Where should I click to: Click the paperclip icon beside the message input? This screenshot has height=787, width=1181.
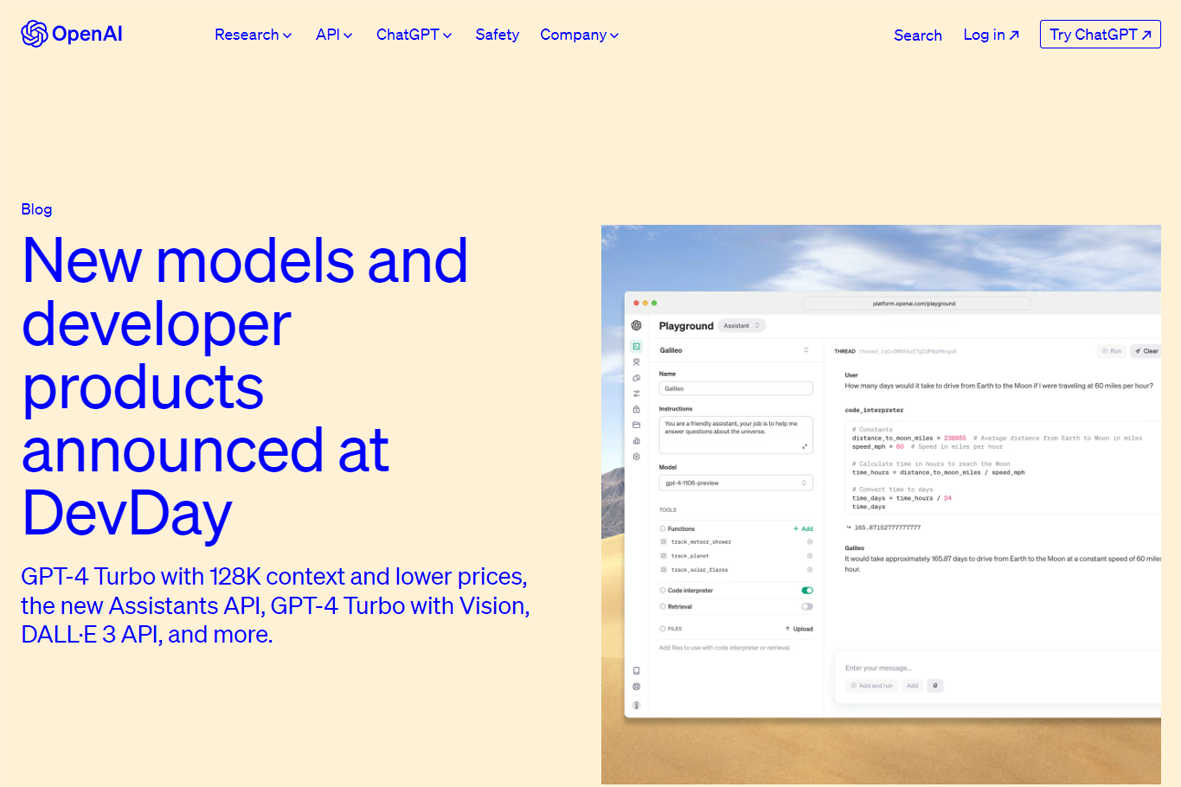[x=934, y=685]
